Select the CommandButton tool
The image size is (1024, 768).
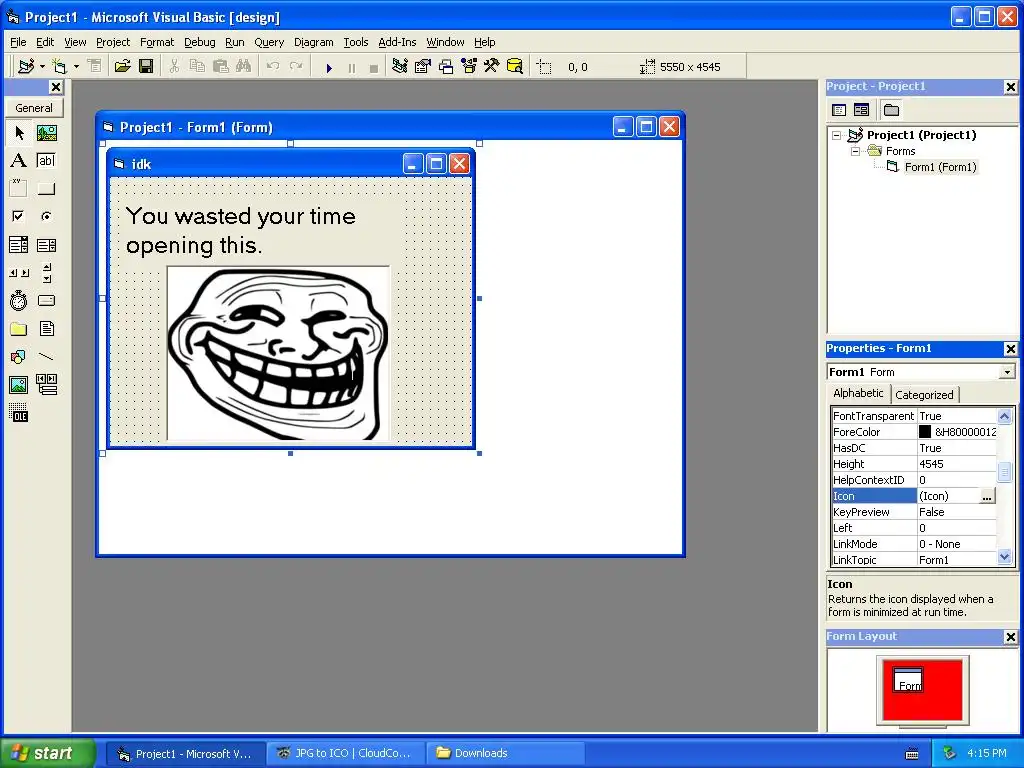coord(46,189)
